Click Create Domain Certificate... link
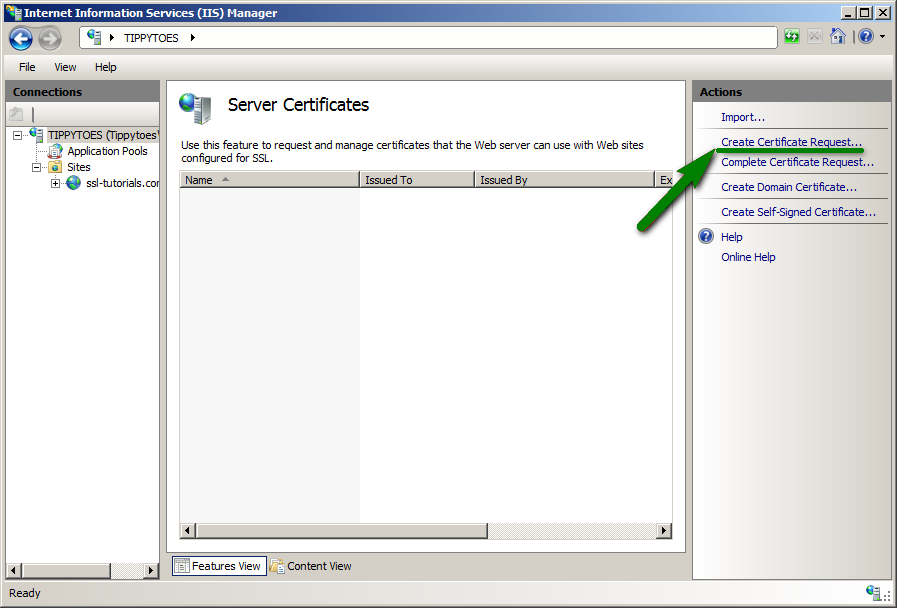This screenshot has height=608, width=897. click(x=789, y=187)
